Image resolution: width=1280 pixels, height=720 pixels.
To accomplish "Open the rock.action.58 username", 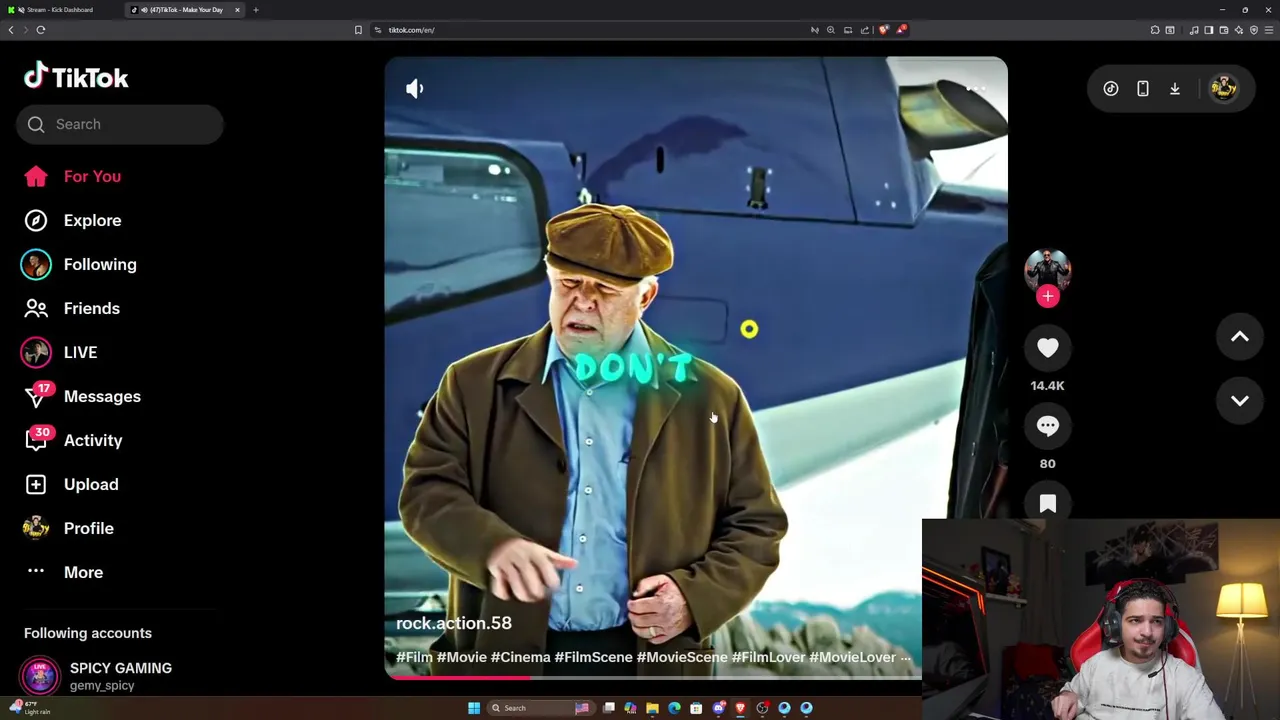I will pos(454,623).
